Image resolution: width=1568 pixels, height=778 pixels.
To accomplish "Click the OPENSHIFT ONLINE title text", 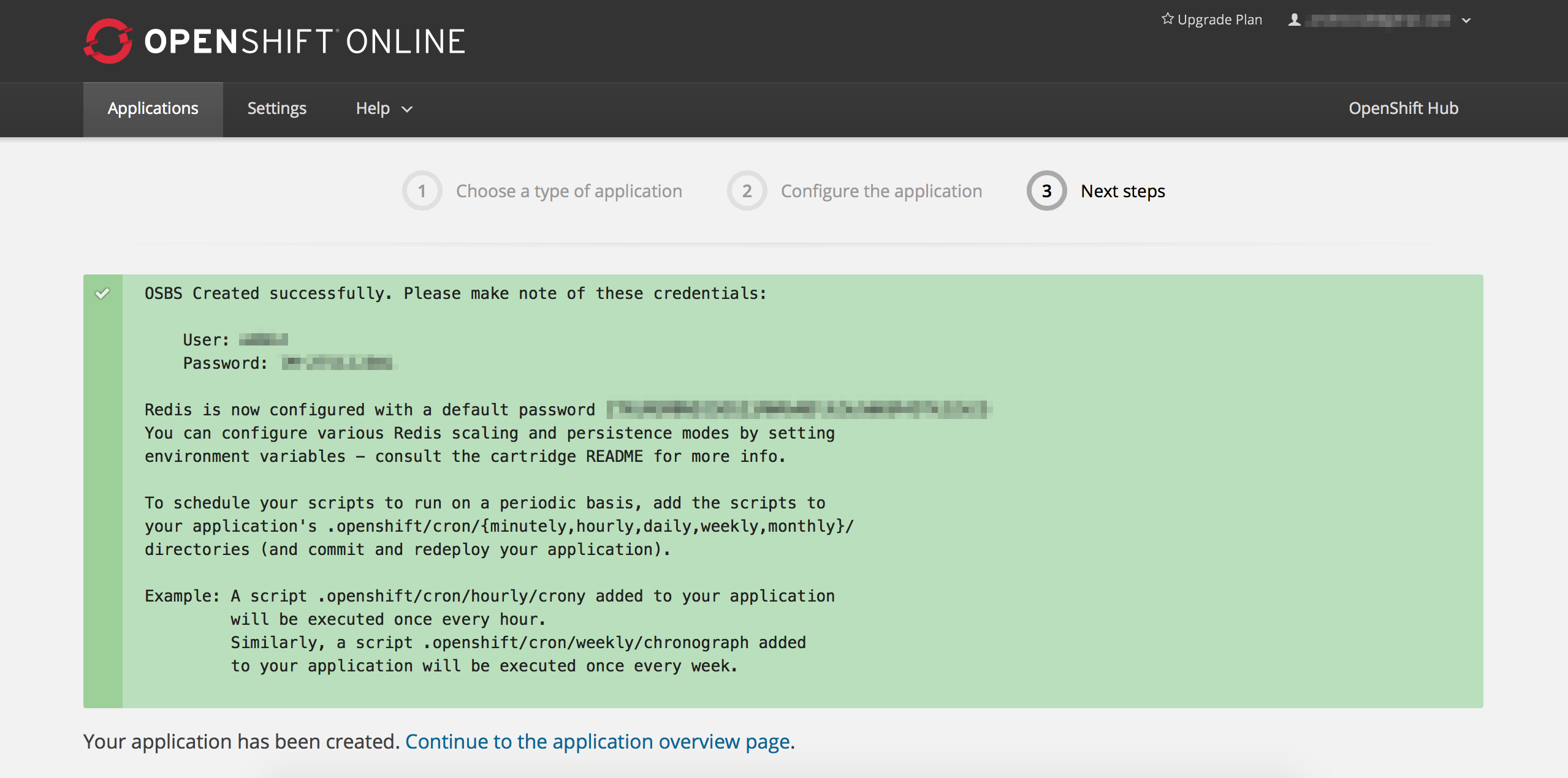I will point(305,42).
